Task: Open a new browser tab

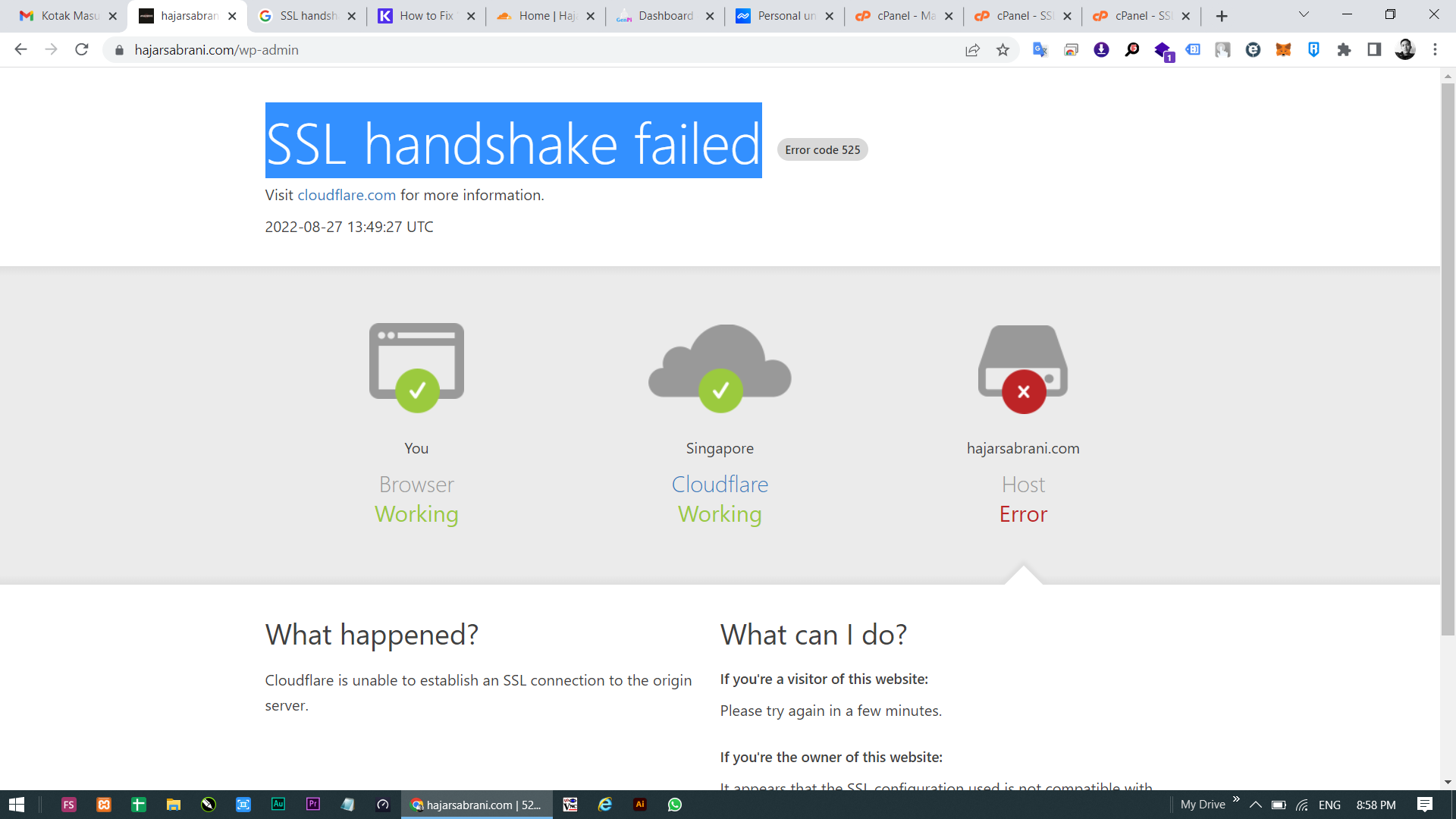Action: [1222, 16]
